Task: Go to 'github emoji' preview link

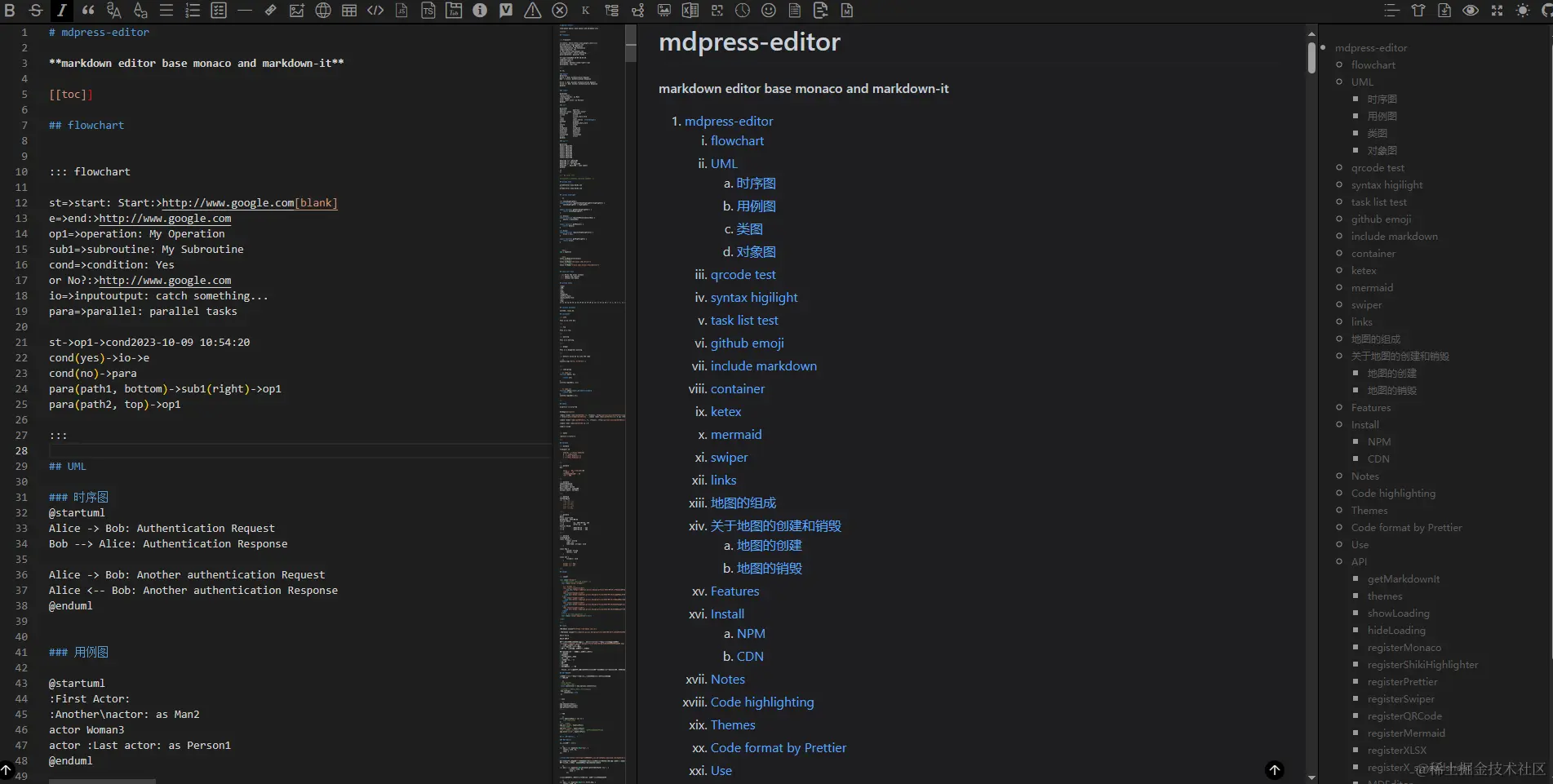Action: pyautogui.click(x=747, y=343)
